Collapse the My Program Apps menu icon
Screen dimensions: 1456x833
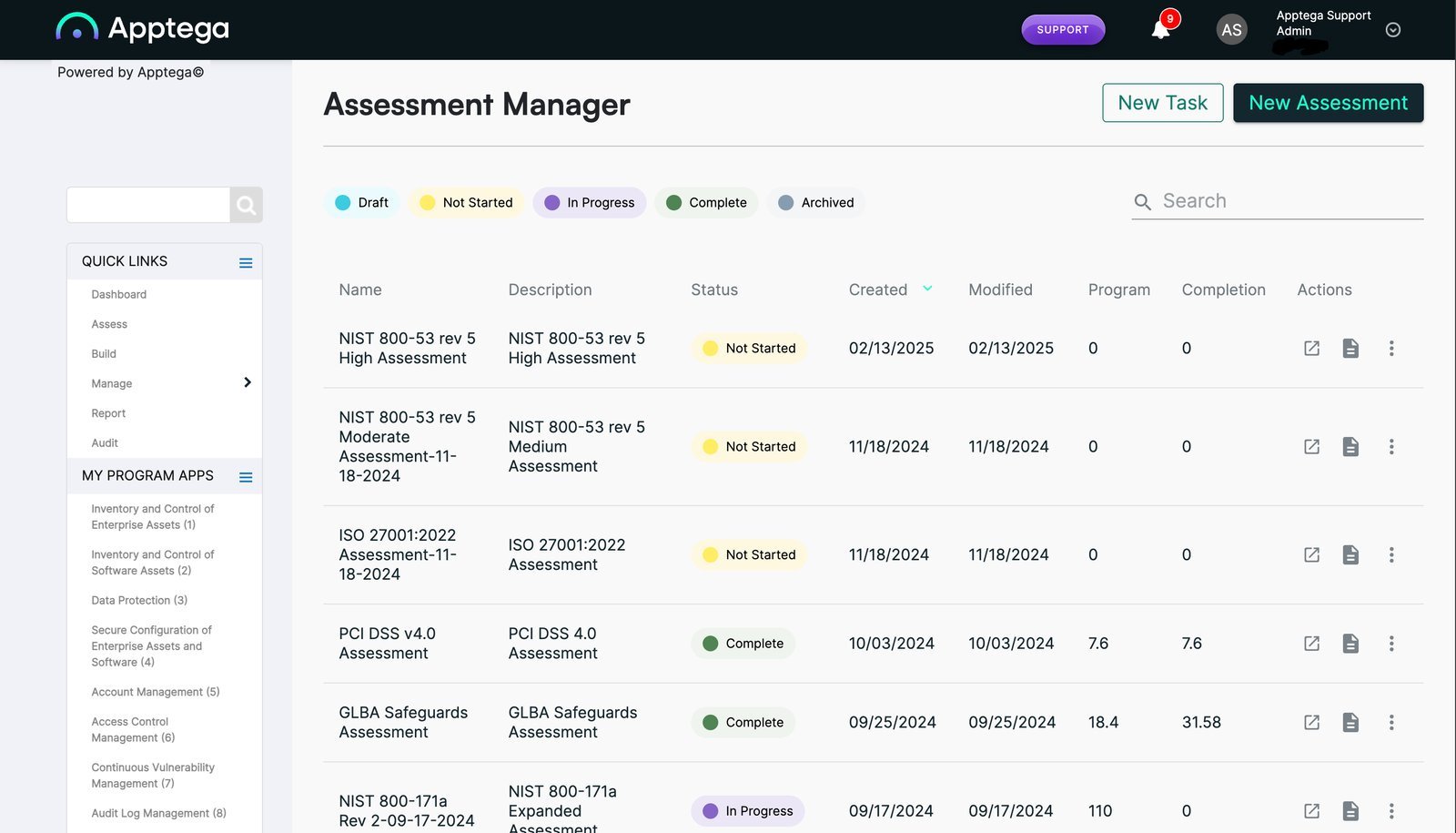tap(246, 477)
